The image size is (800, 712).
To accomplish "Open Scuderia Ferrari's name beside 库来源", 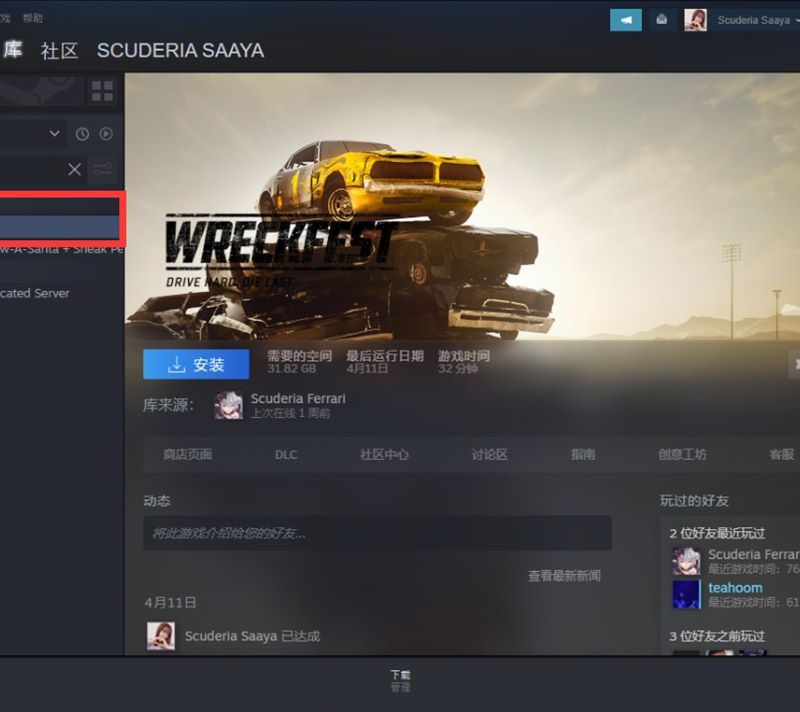I will pyautogui.click(x=298, y=398).
